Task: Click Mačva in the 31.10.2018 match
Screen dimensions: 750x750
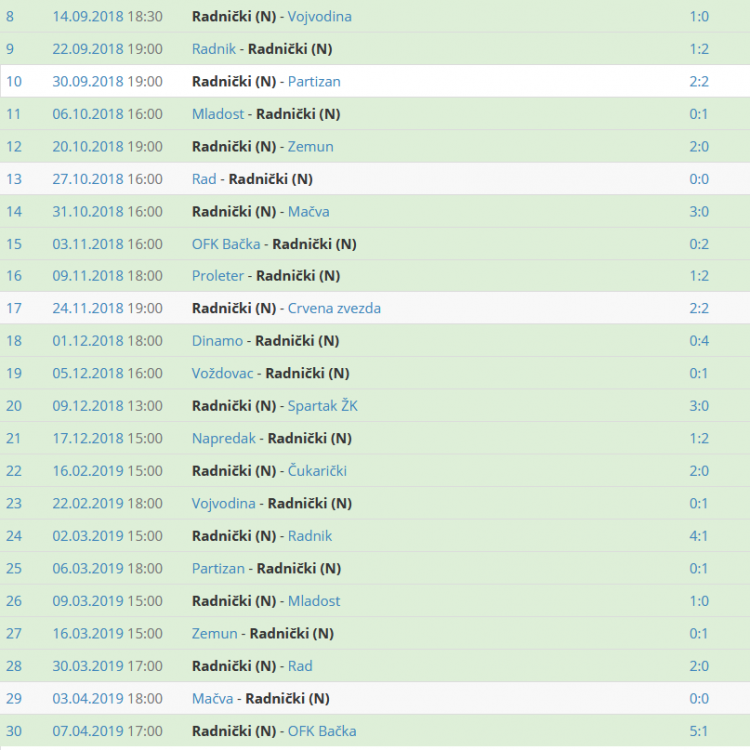Action: (308, 211)
